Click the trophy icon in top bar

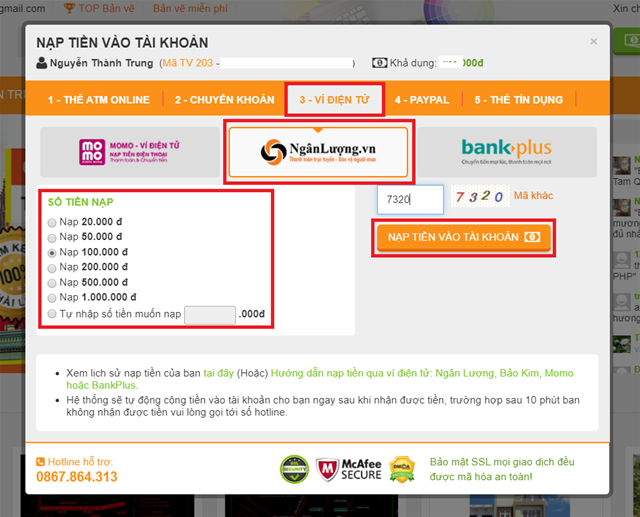[69, 8]
